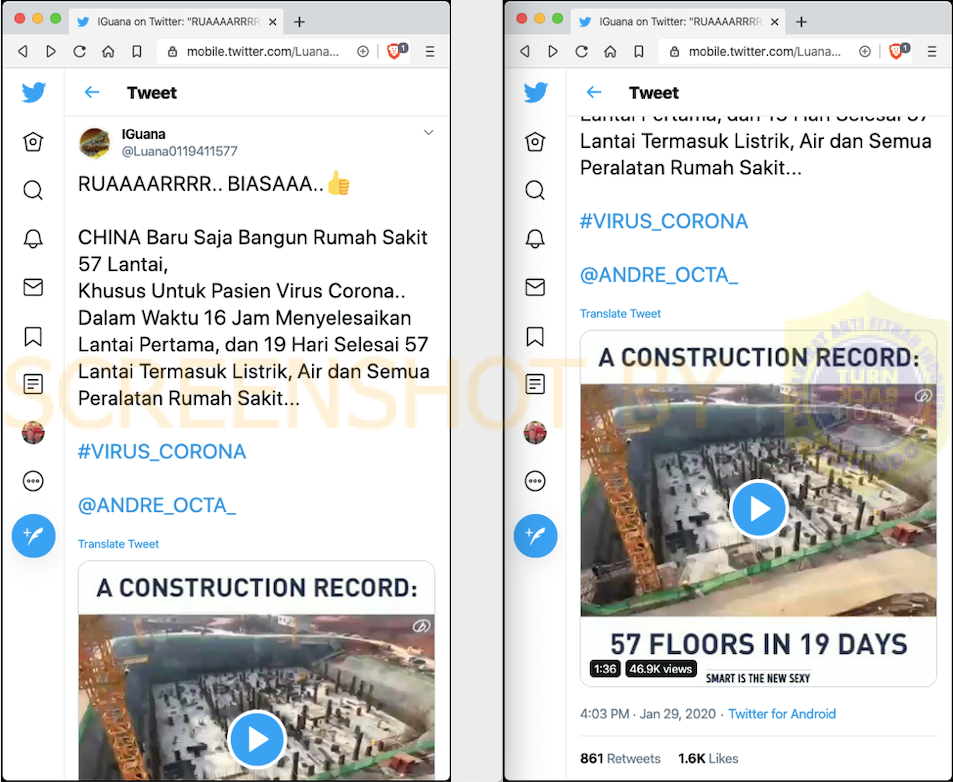The height and width of the screenshot is (782, 953).
Task: View 861 Retweets list
Action: (620, 758)
